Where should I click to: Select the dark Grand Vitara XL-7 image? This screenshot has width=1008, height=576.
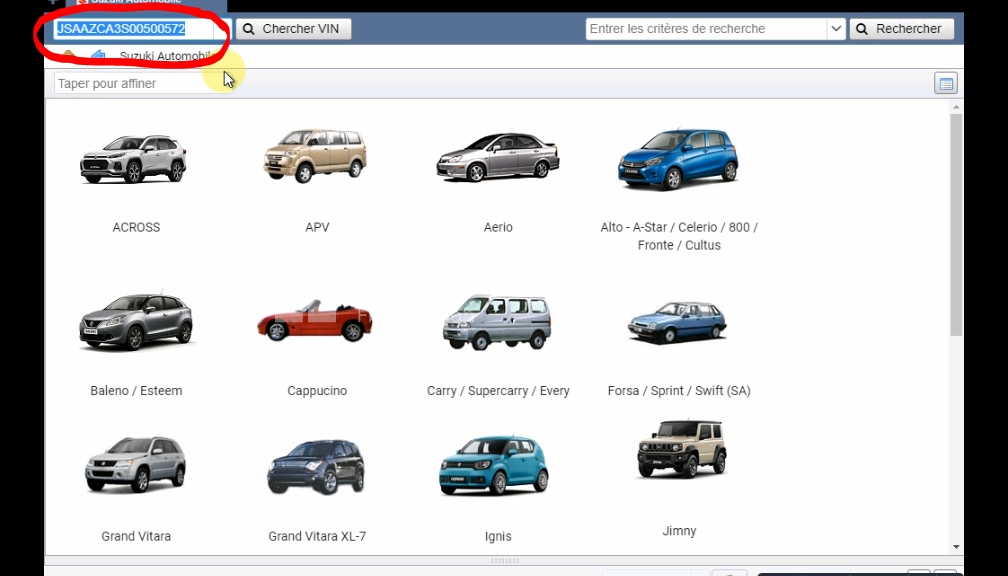(316, 467)
